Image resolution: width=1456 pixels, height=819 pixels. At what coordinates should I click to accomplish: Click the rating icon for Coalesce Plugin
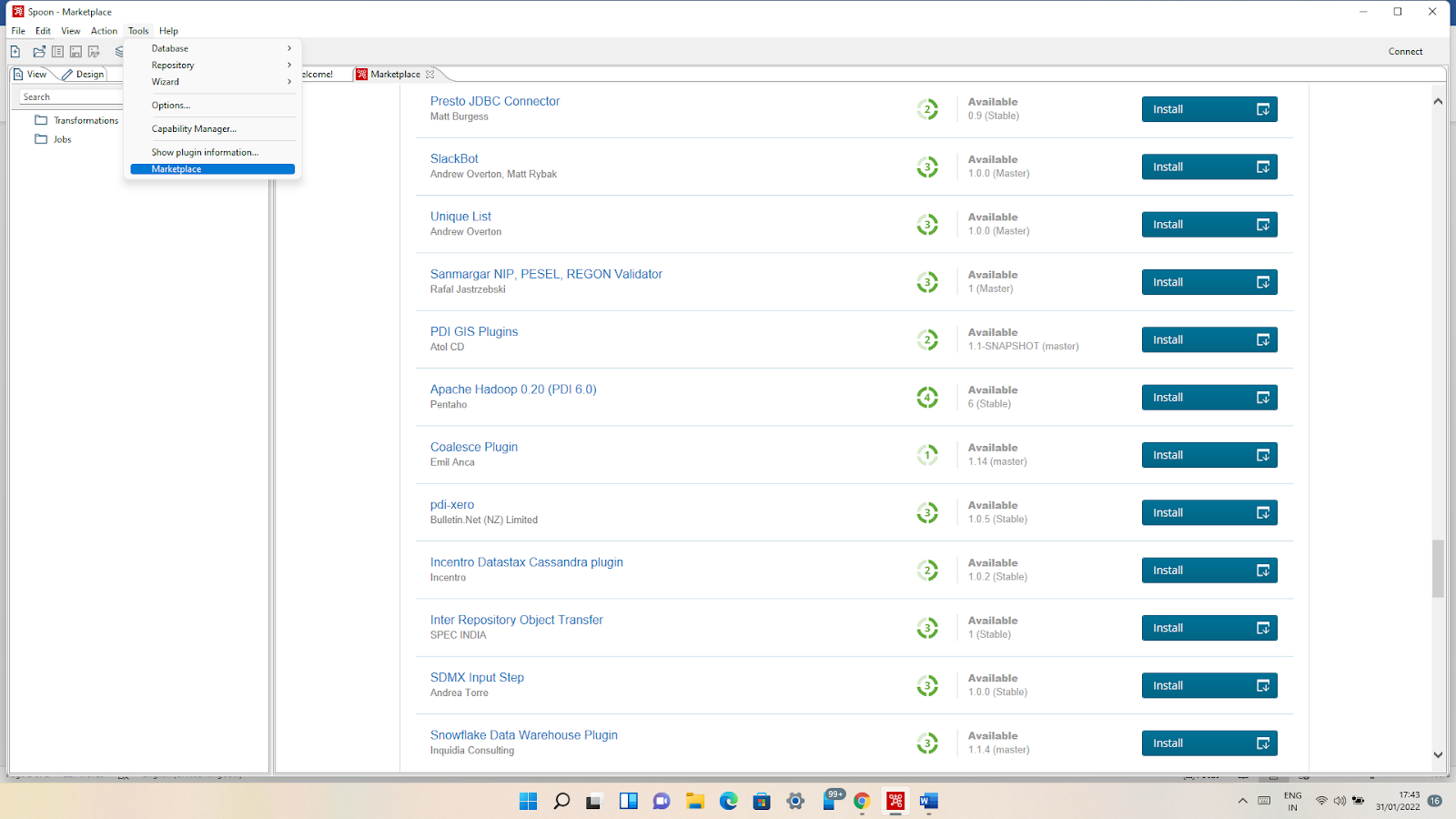point(927,455)
